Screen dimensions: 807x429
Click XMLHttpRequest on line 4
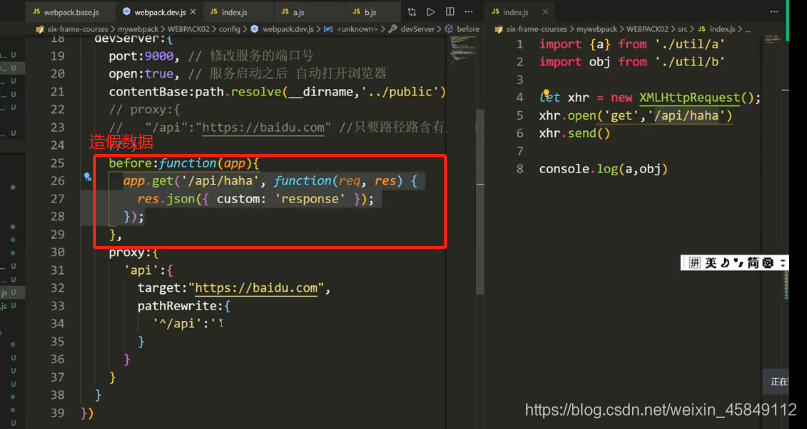(689, 98)
